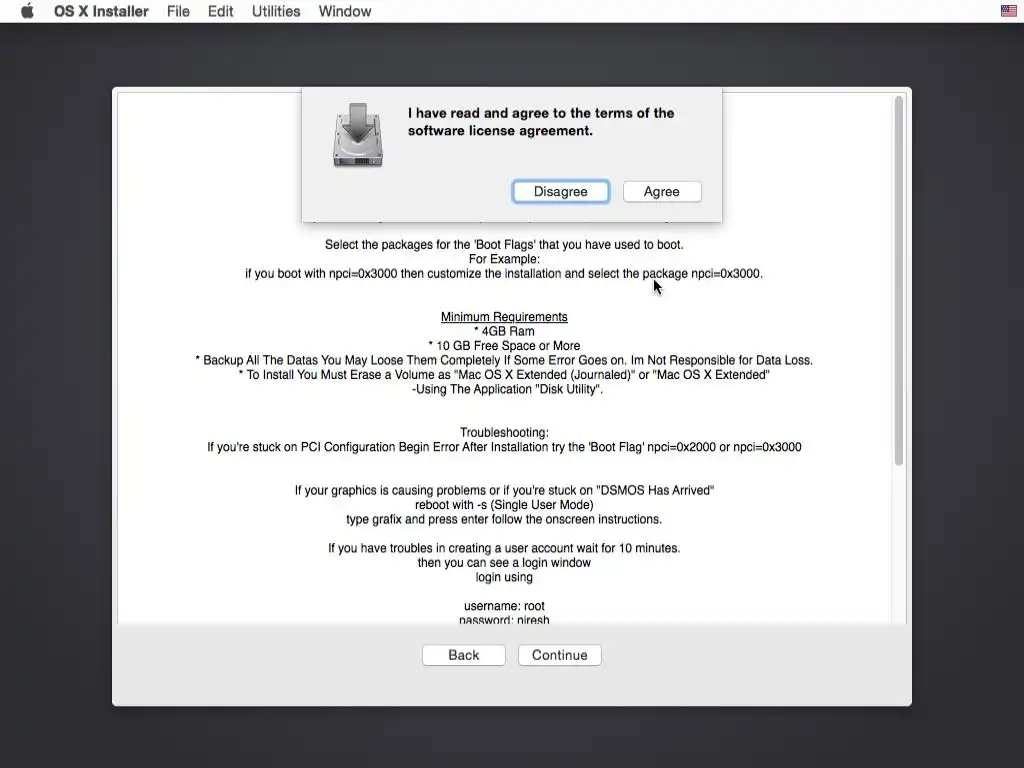1024x768 pixels.
Task: Click 'then you can see a login window' line
Action: [504, 562]
